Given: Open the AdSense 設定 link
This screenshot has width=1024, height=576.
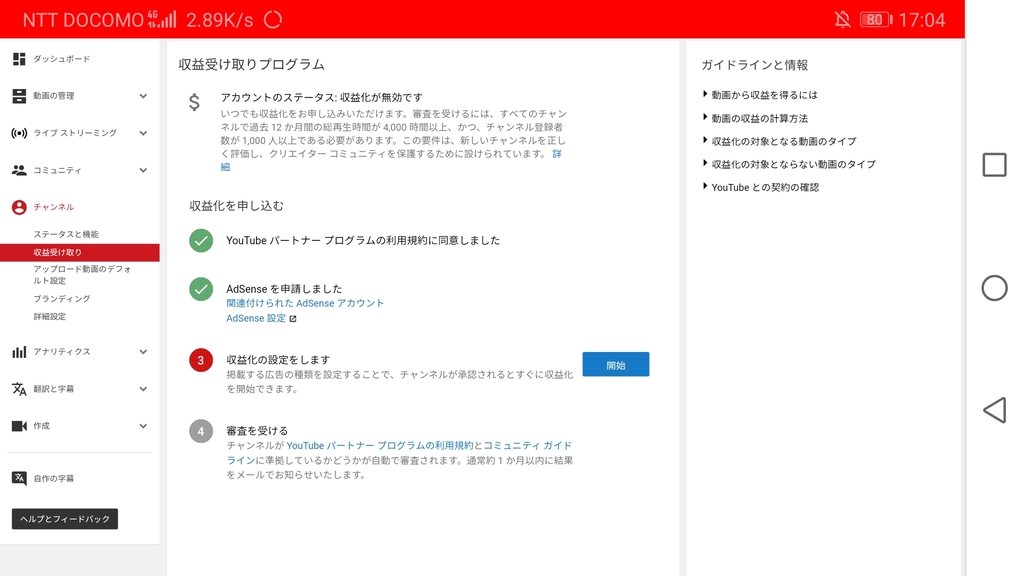Looking at the screenshot, I should pos(256,318).
